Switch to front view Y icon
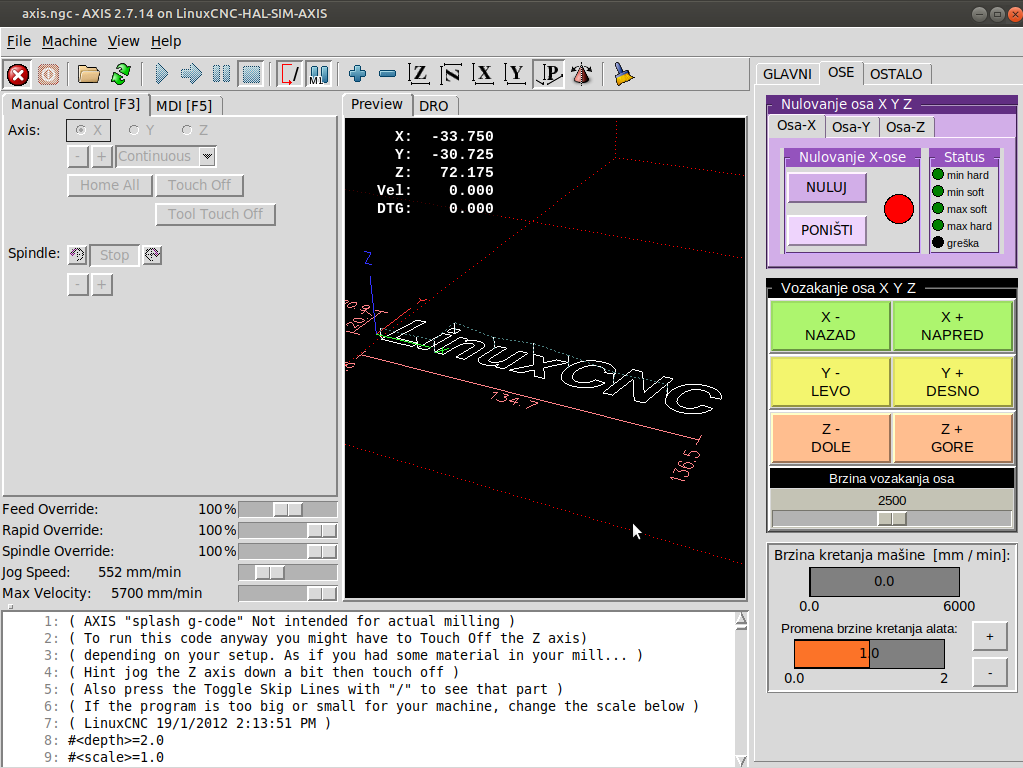The width and height of the screenshot is (1023, 768). tap(515, 74)
